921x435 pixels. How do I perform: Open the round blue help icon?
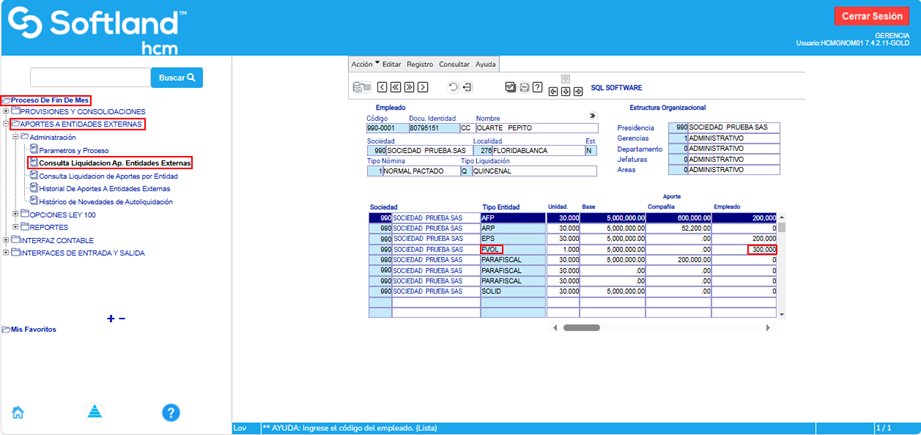(x=171, y=412)
